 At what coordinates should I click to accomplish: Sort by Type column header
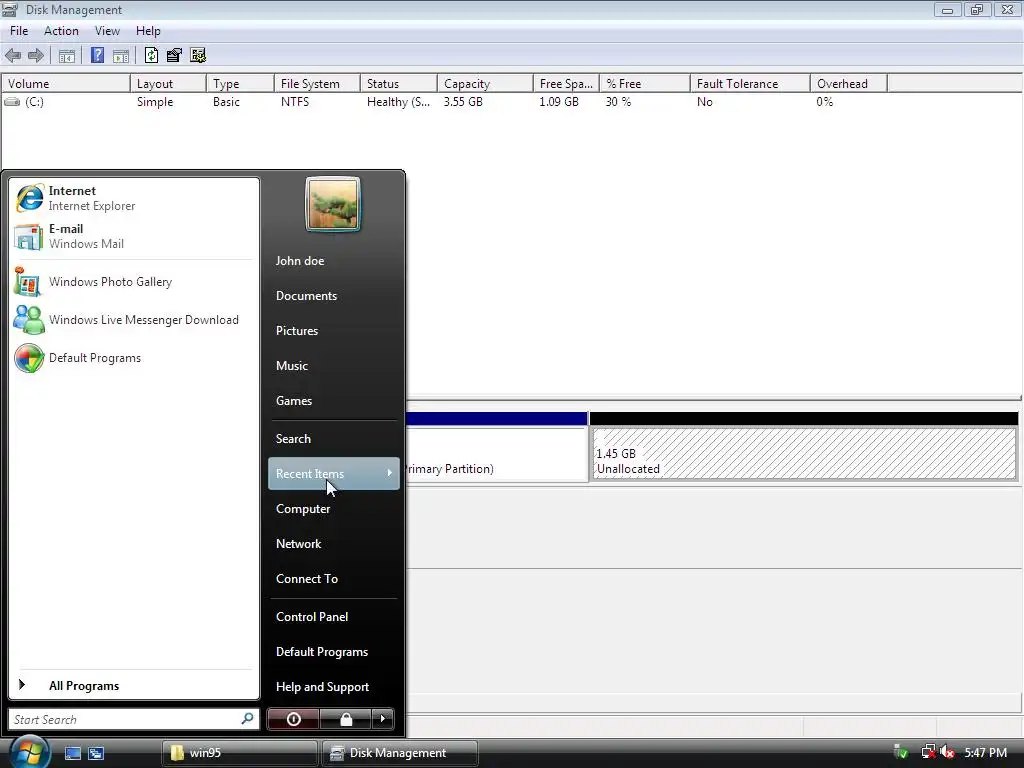click(x=240, y=84)
